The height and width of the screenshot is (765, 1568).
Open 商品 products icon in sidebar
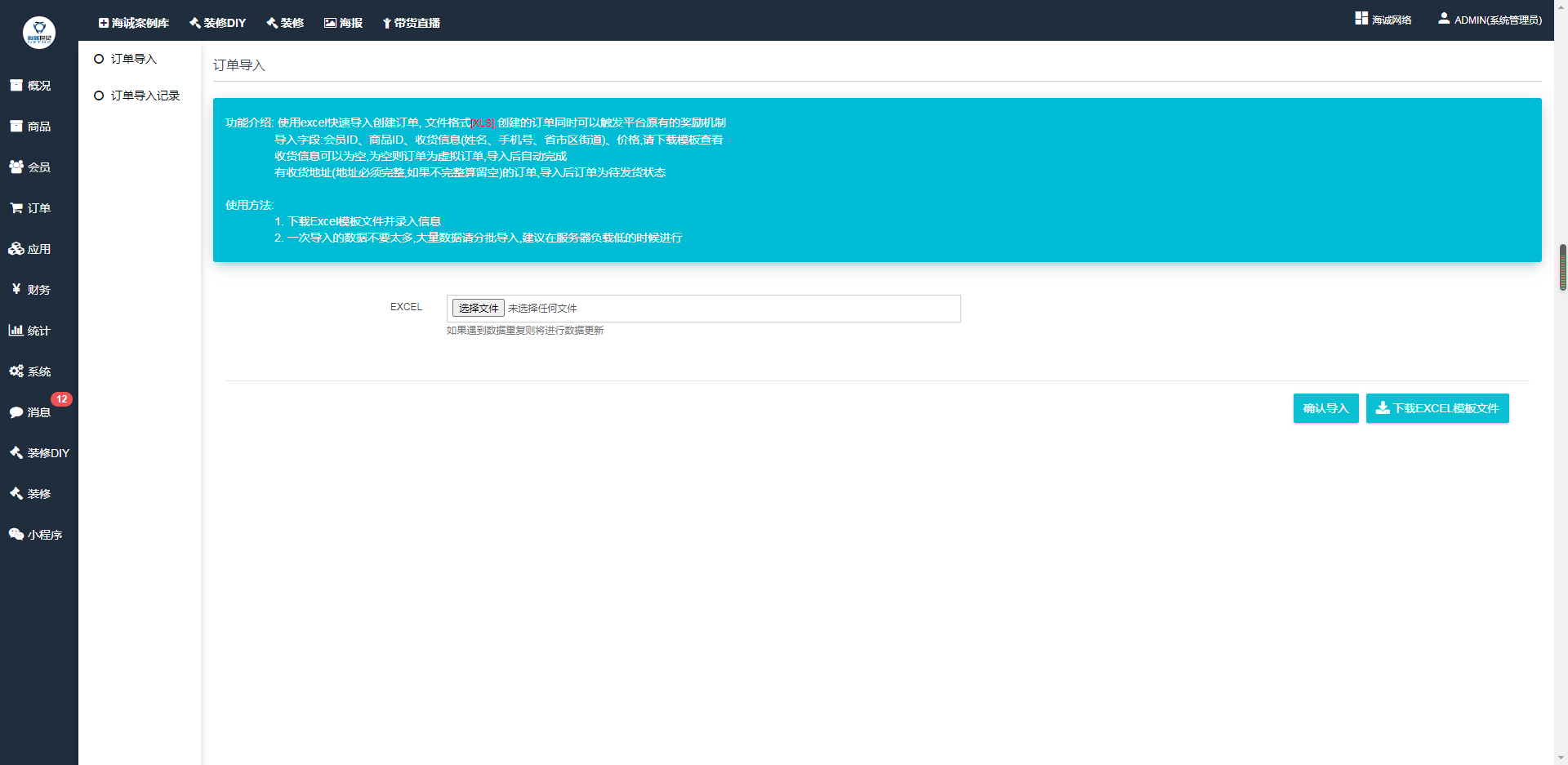(16, 126)
